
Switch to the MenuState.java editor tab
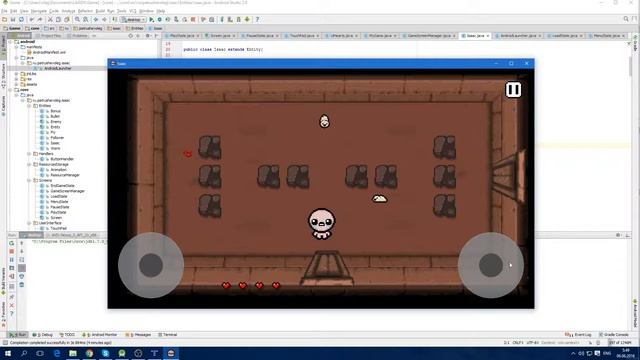(607, 36)
